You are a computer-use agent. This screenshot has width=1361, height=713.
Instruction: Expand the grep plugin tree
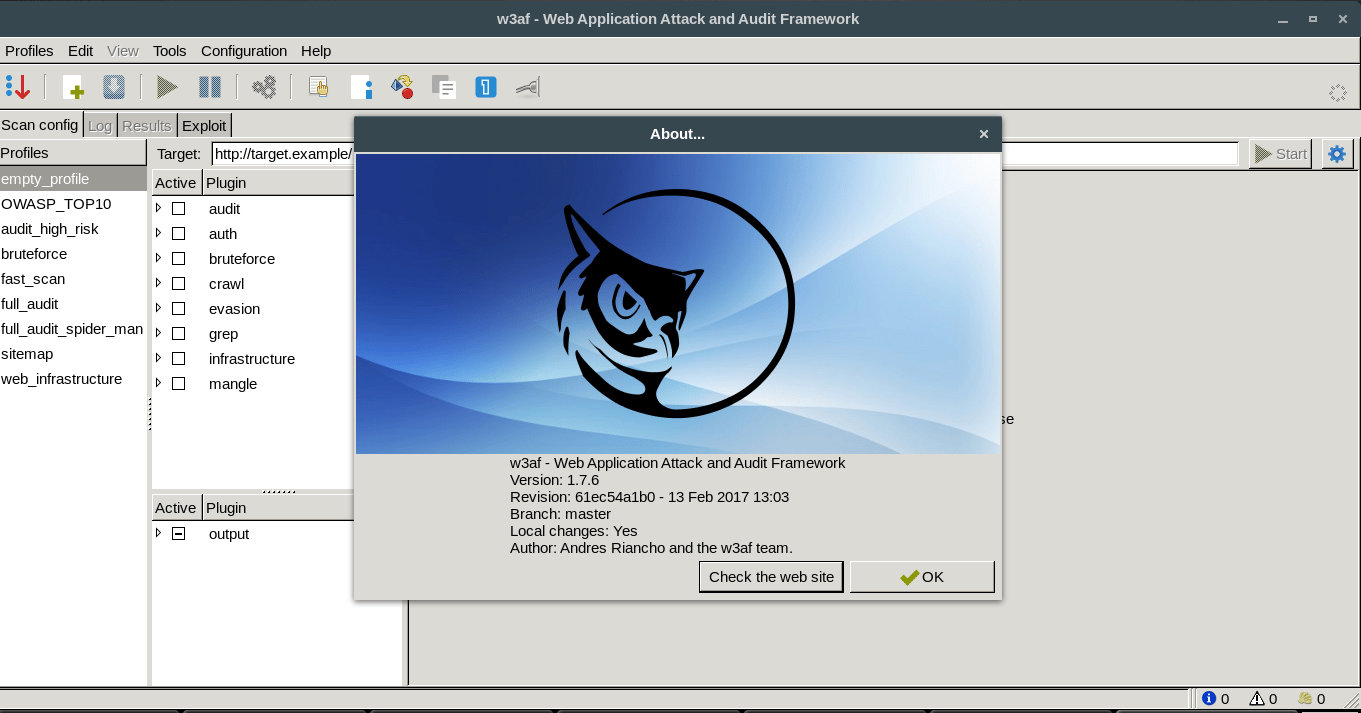coord(158,333)
